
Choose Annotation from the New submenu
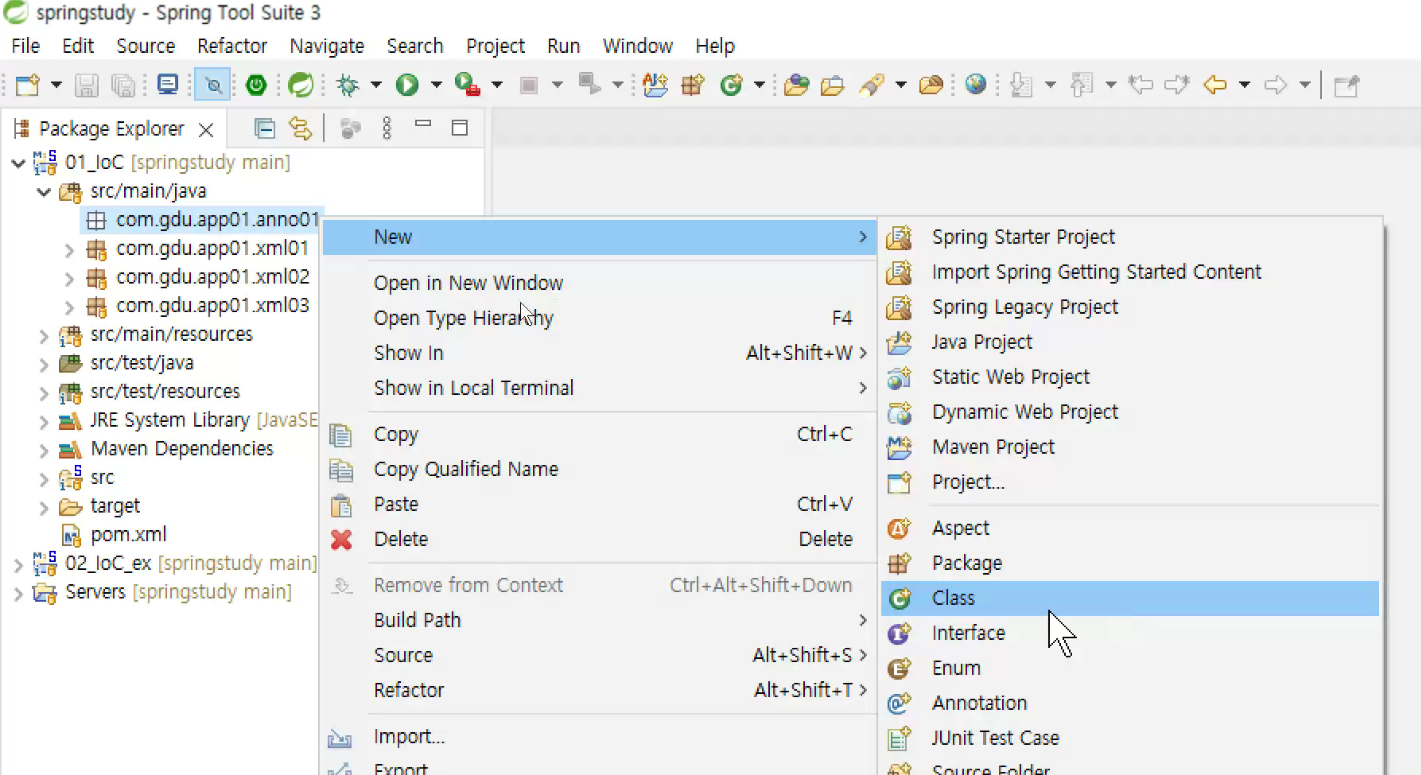point(1130,703)
